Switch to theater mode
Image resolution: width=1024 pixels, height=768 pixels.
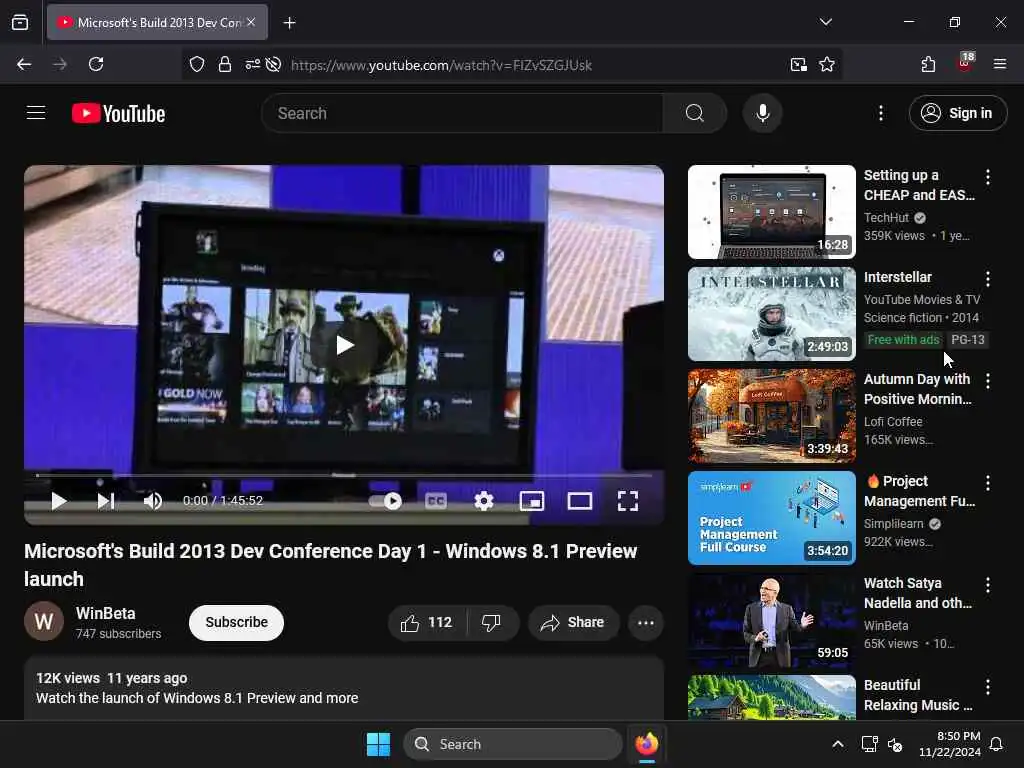tap(579, 501)
